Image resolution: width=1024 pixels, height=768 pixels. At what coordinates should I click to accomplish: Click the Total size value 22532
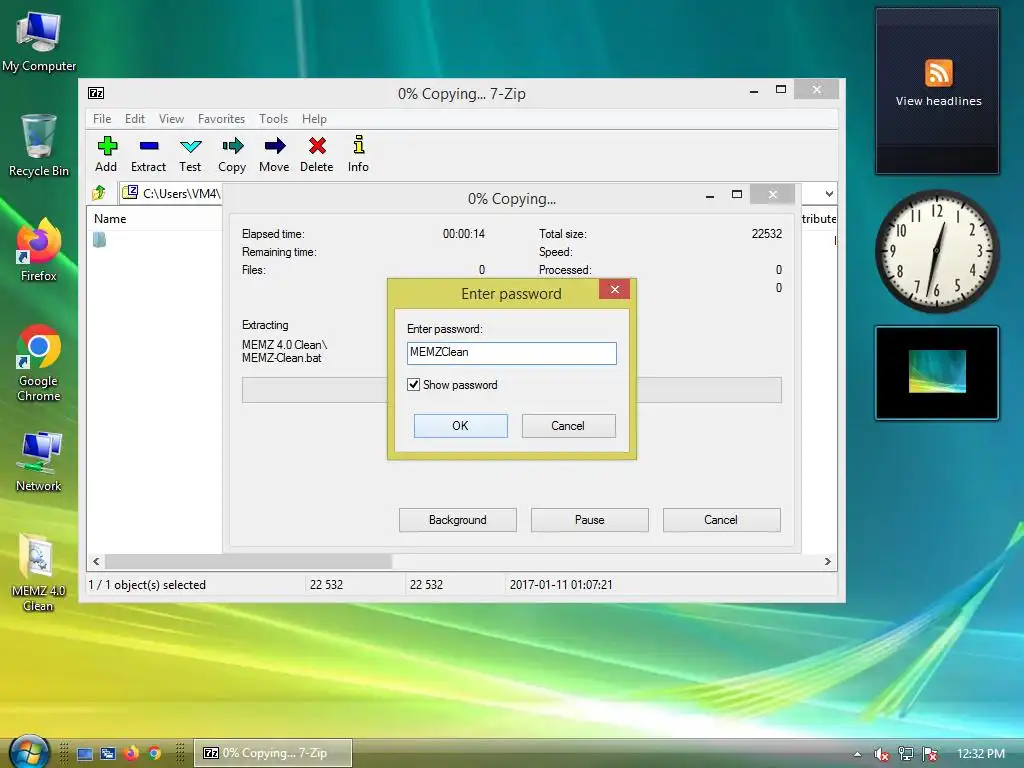[767, 234]
